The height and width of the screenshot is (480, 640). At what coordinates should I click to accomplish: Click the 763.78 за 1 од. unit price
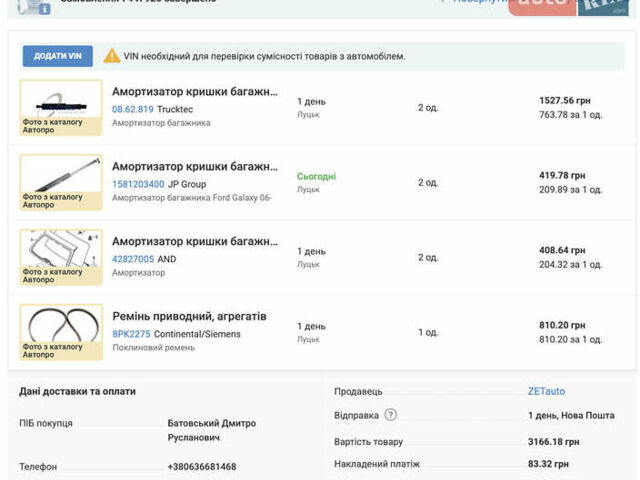(x=571, y=115)
